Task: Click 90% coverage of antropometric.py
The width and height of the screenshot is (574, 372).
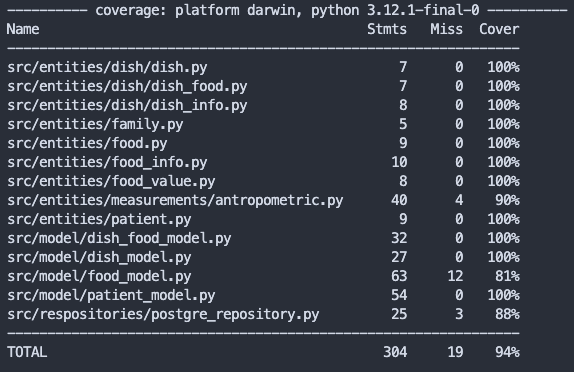Action: click(x=507, y=200)
